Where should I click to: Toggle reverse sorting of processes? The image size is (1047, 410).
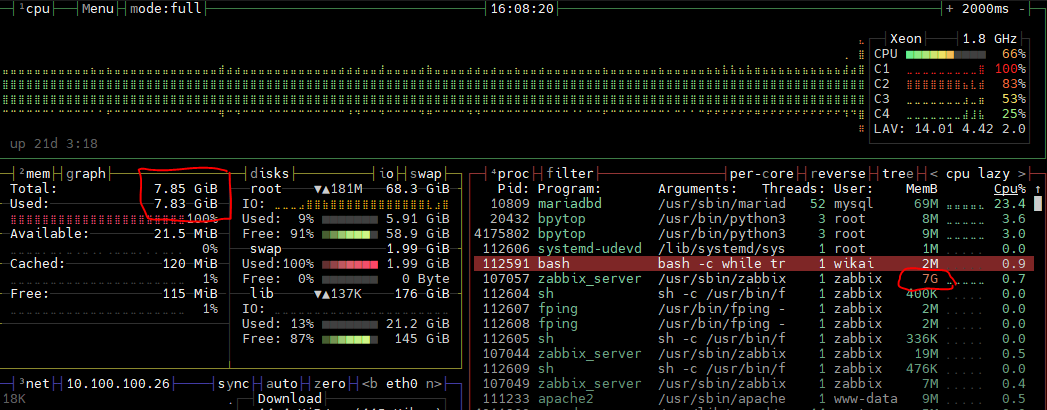click(838, 174)
